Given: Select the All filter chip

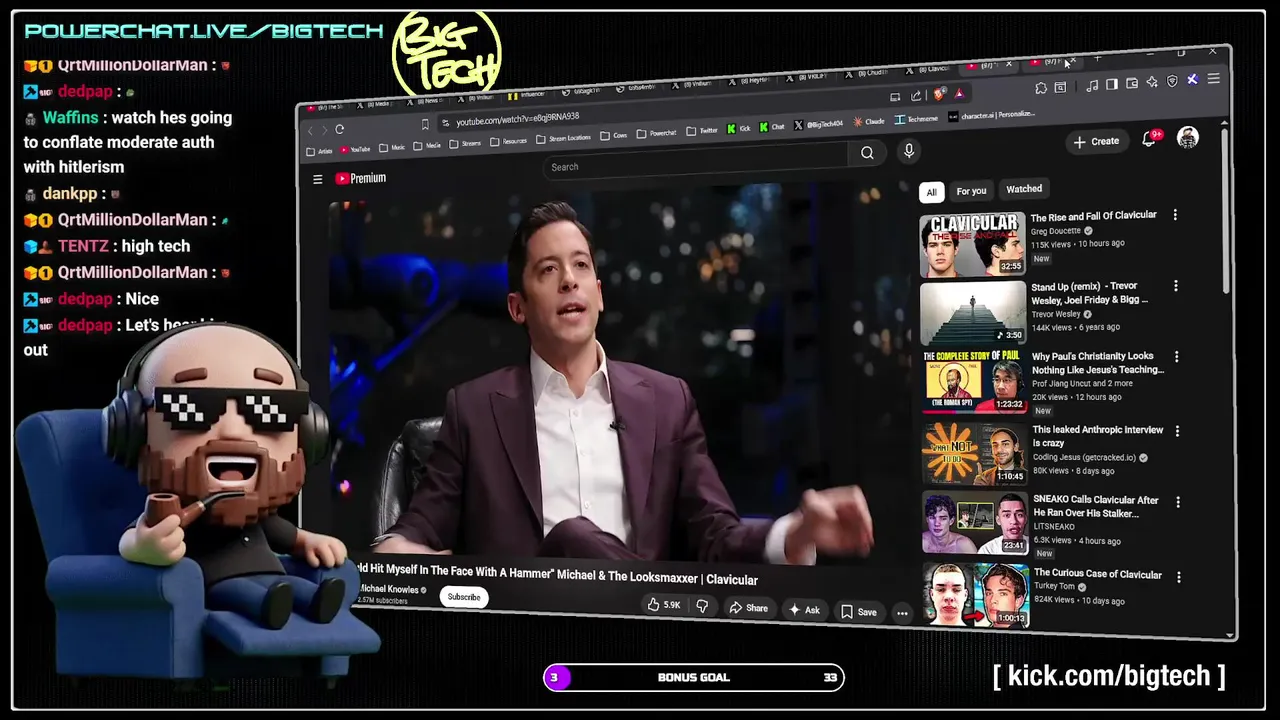Looking at the screenshot, I should (931, 192).
